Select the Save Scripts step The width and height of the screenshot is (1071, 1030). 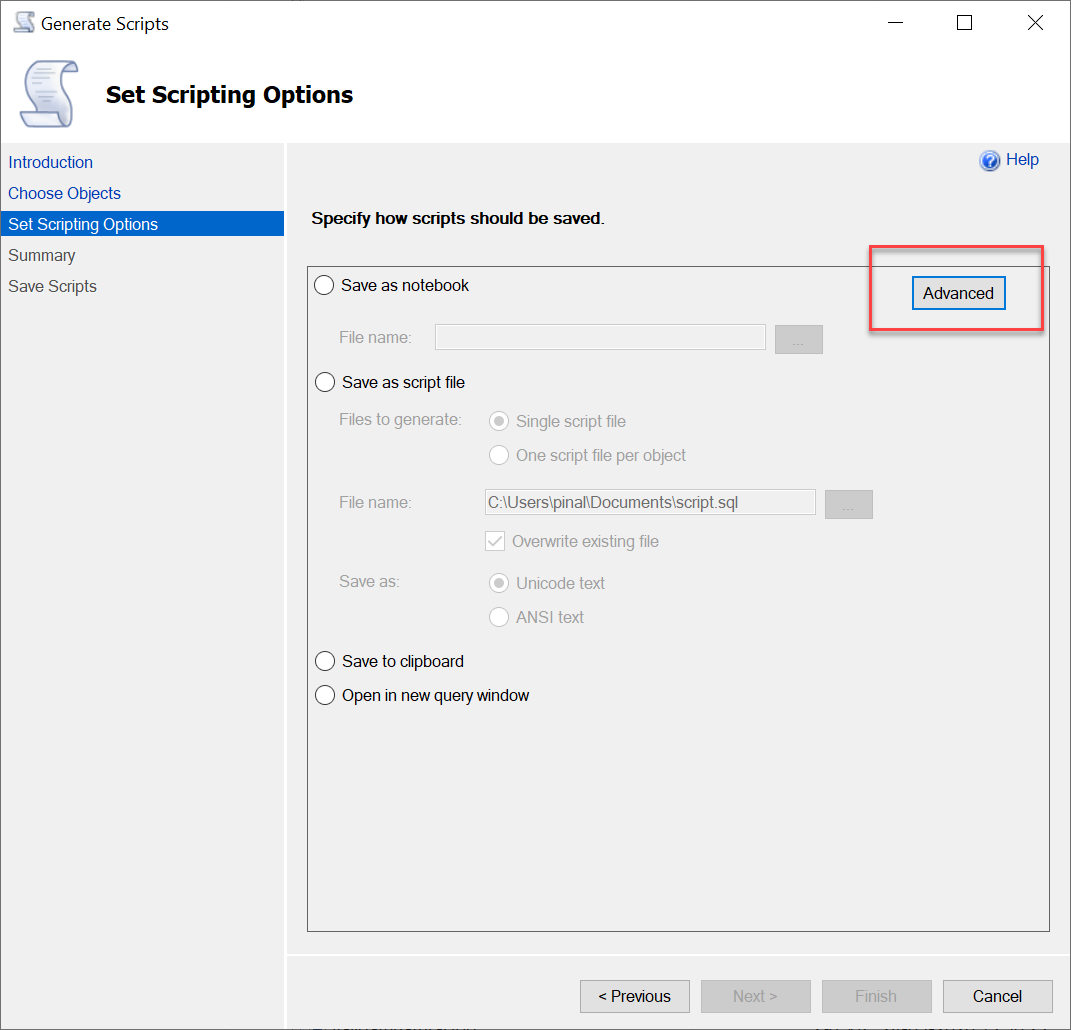tap(53, 286)
